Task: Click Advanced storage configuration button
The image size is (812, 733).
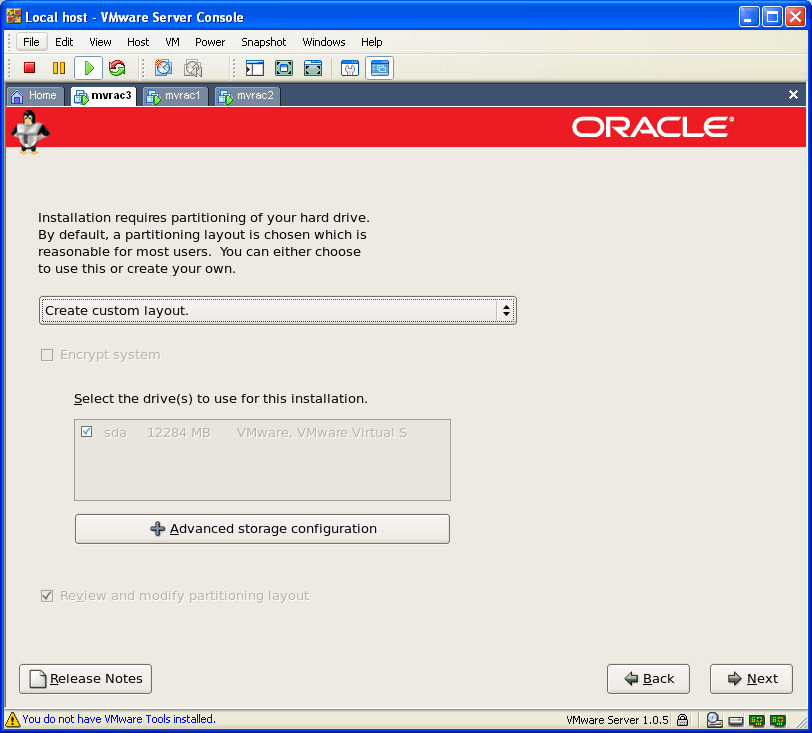Action: (x=262, y=529)
